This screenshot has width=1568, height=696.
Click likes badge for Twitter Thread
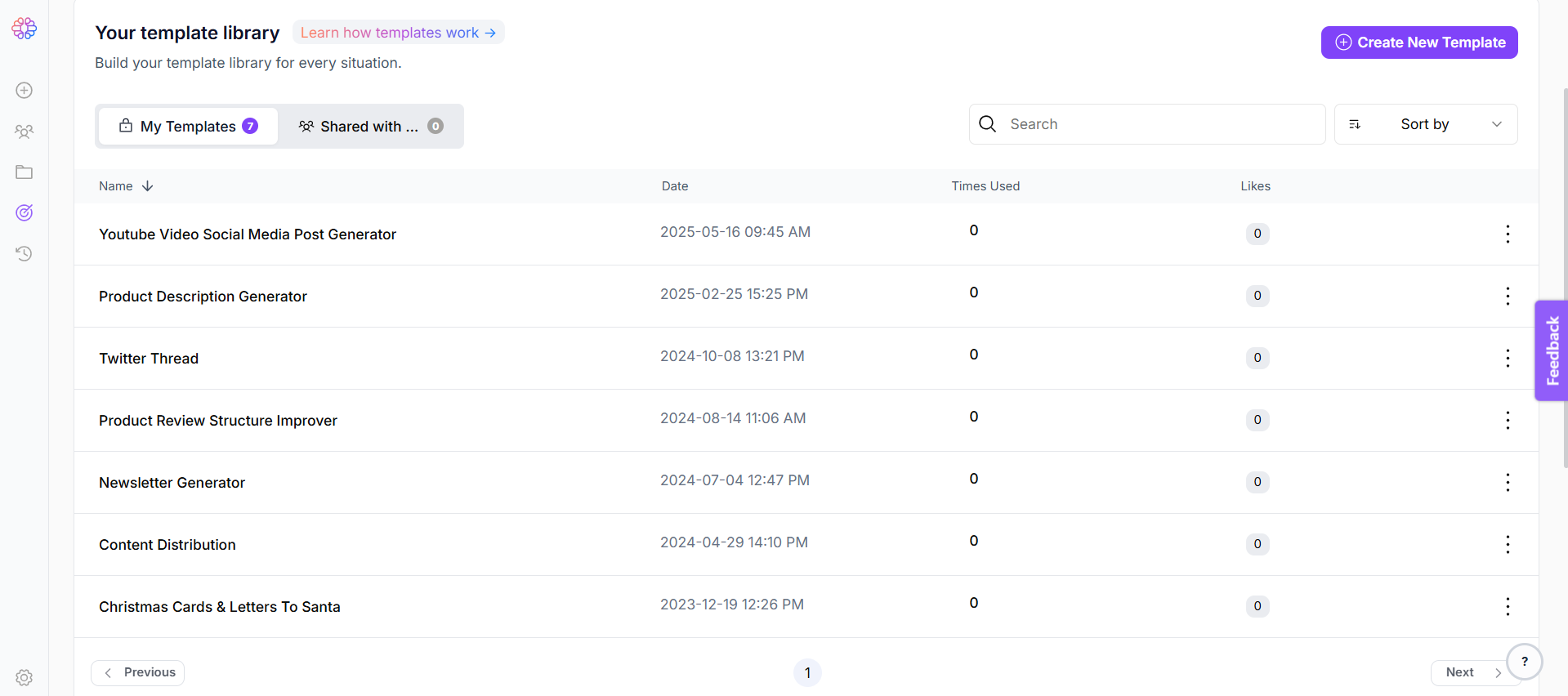click(x=1258, y=358)
